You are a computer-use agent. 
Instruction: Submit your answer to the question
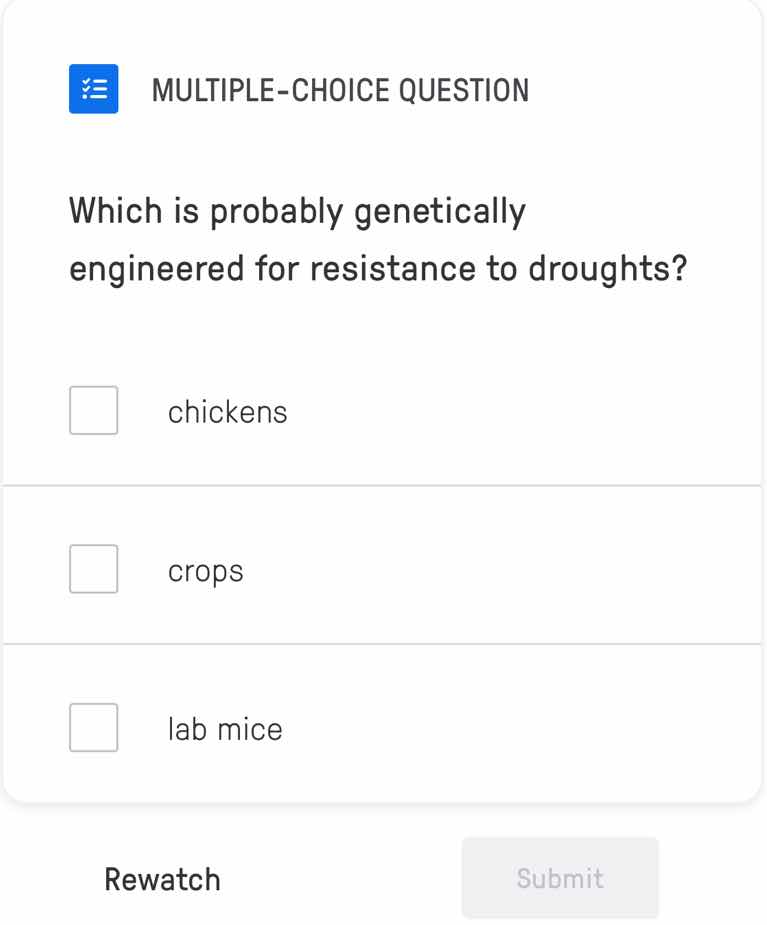(559, 878)
